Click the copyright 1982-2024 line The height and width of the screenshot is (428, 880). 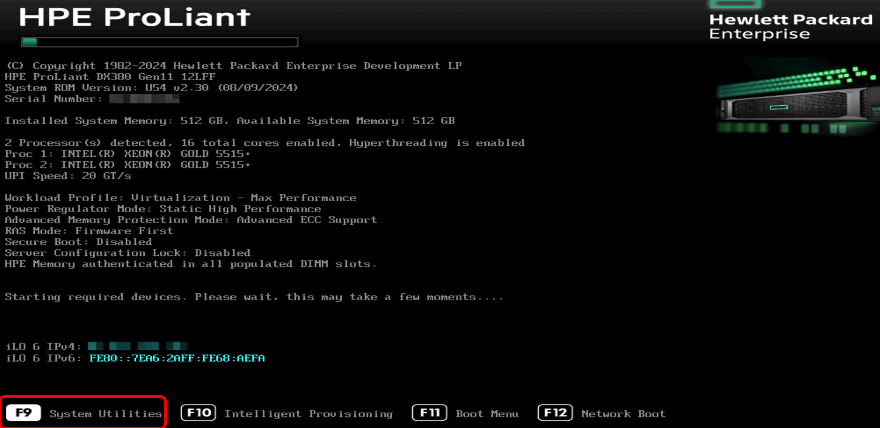(233, 66)
